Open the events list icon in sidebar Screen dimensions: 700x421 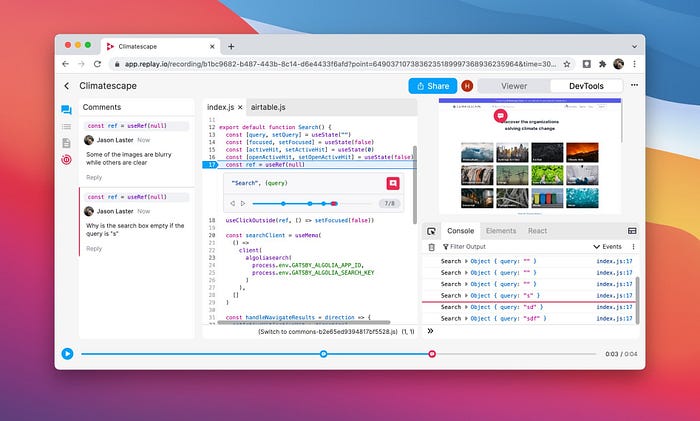click(66, 126)
